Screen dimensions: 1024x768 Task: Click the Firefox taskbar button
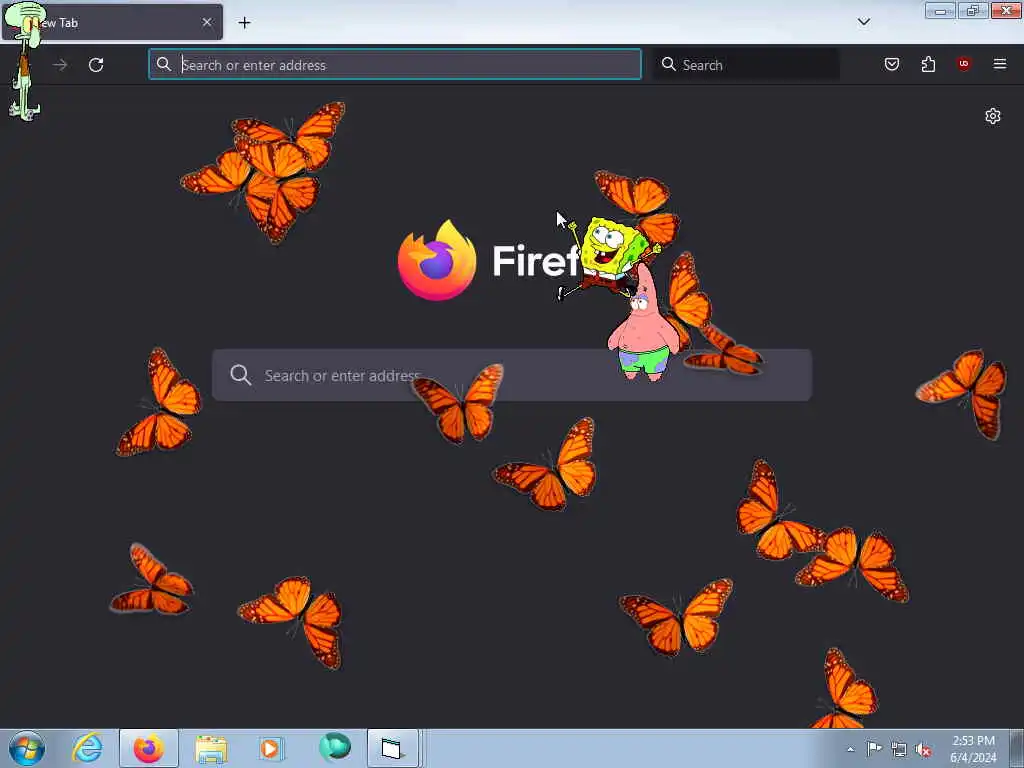point(149,748)
